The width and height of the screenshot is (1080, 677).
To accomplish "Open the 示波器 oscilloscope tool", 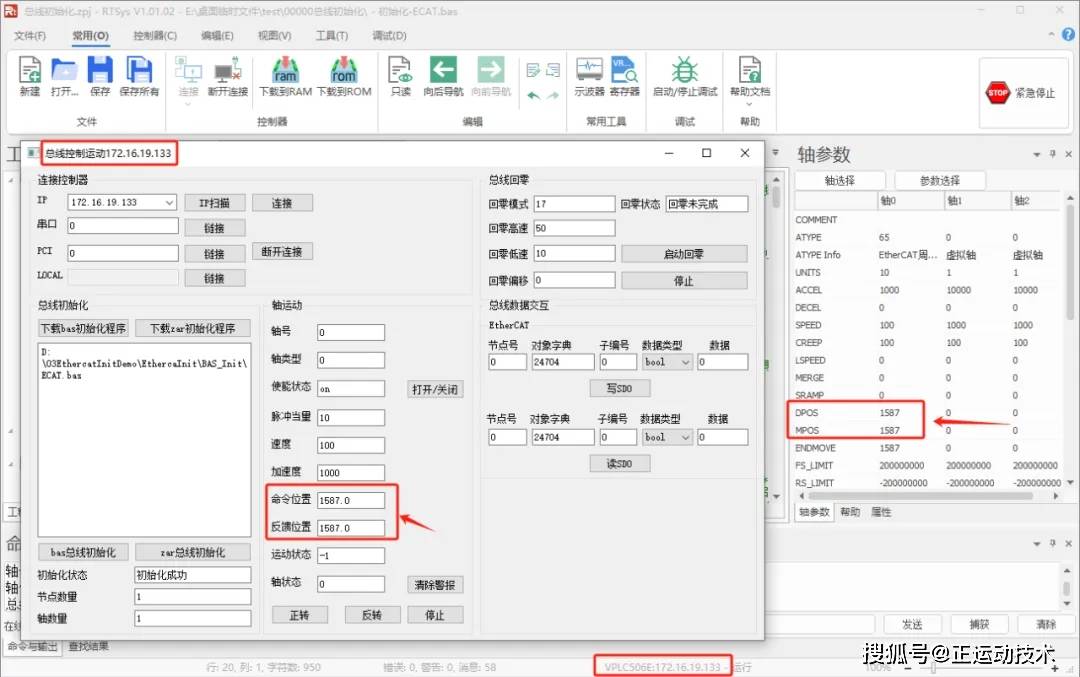I will [x=587, y=75].
